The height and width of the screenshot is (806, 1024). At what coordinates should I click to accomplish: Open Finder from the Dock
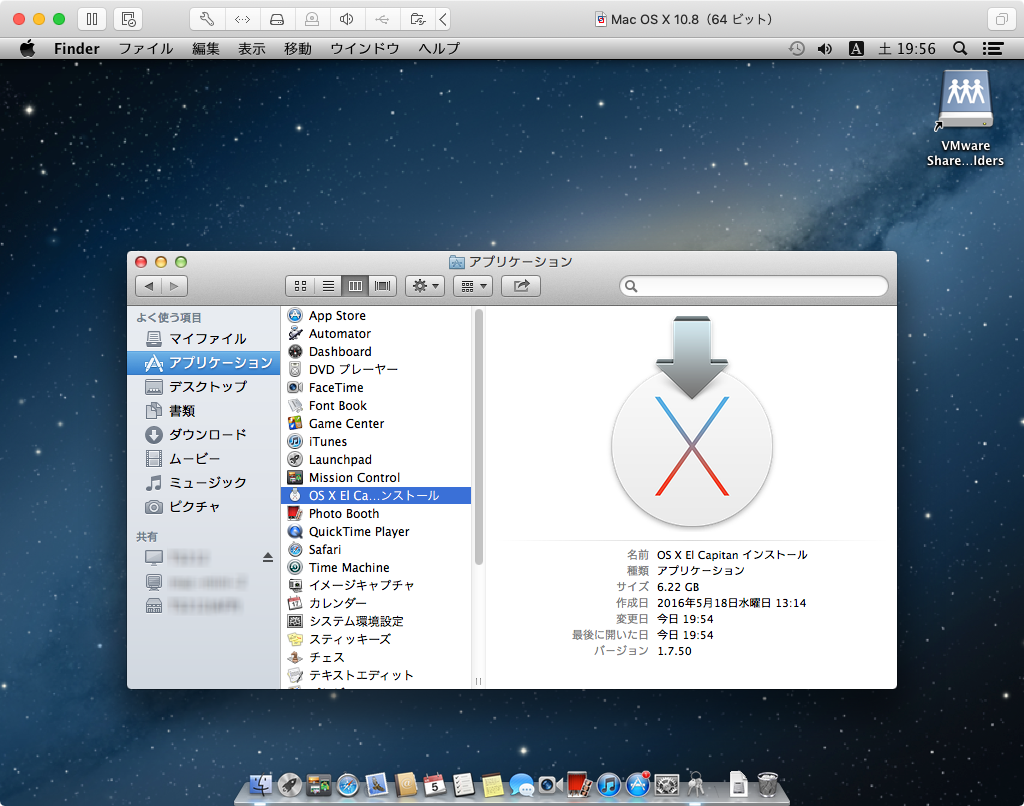click(261, 785)
